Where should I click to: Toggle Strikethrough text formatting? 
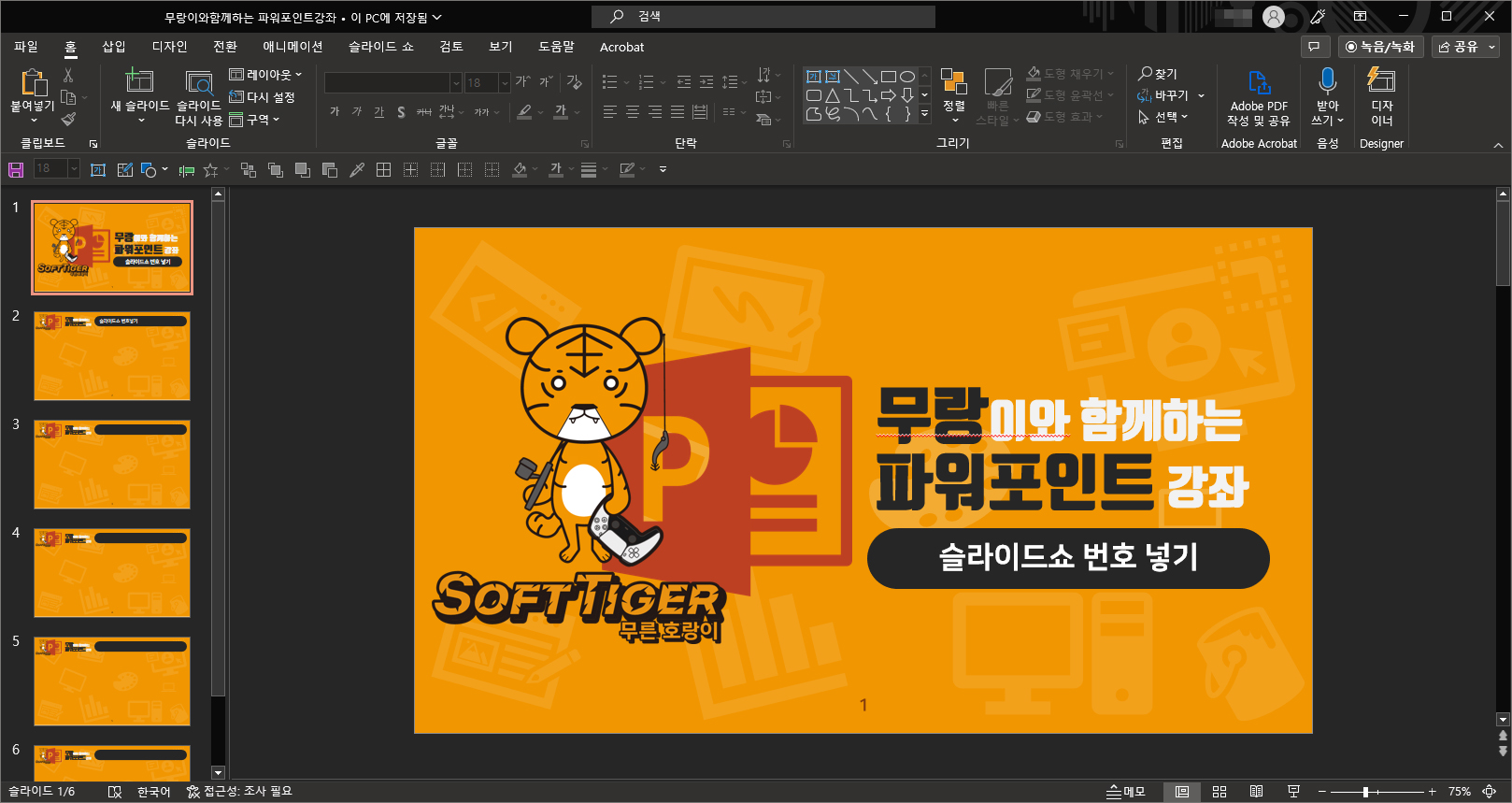tap(423, 112)
